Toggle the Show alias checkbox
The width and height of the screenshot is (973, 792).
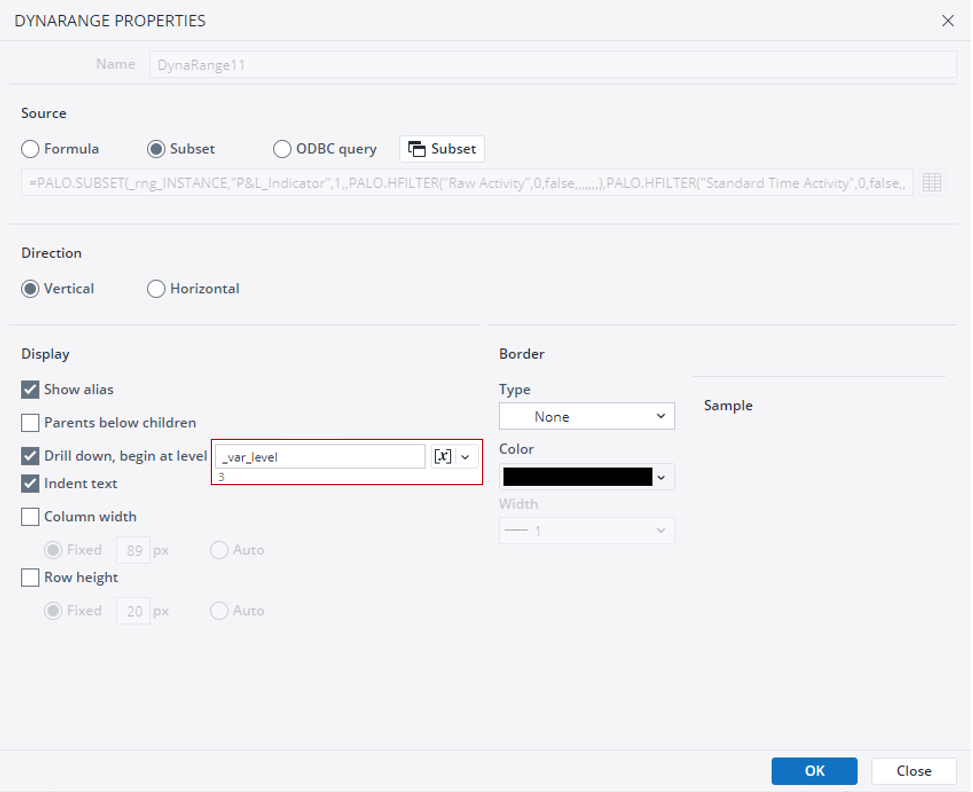[x=31, y=390]
